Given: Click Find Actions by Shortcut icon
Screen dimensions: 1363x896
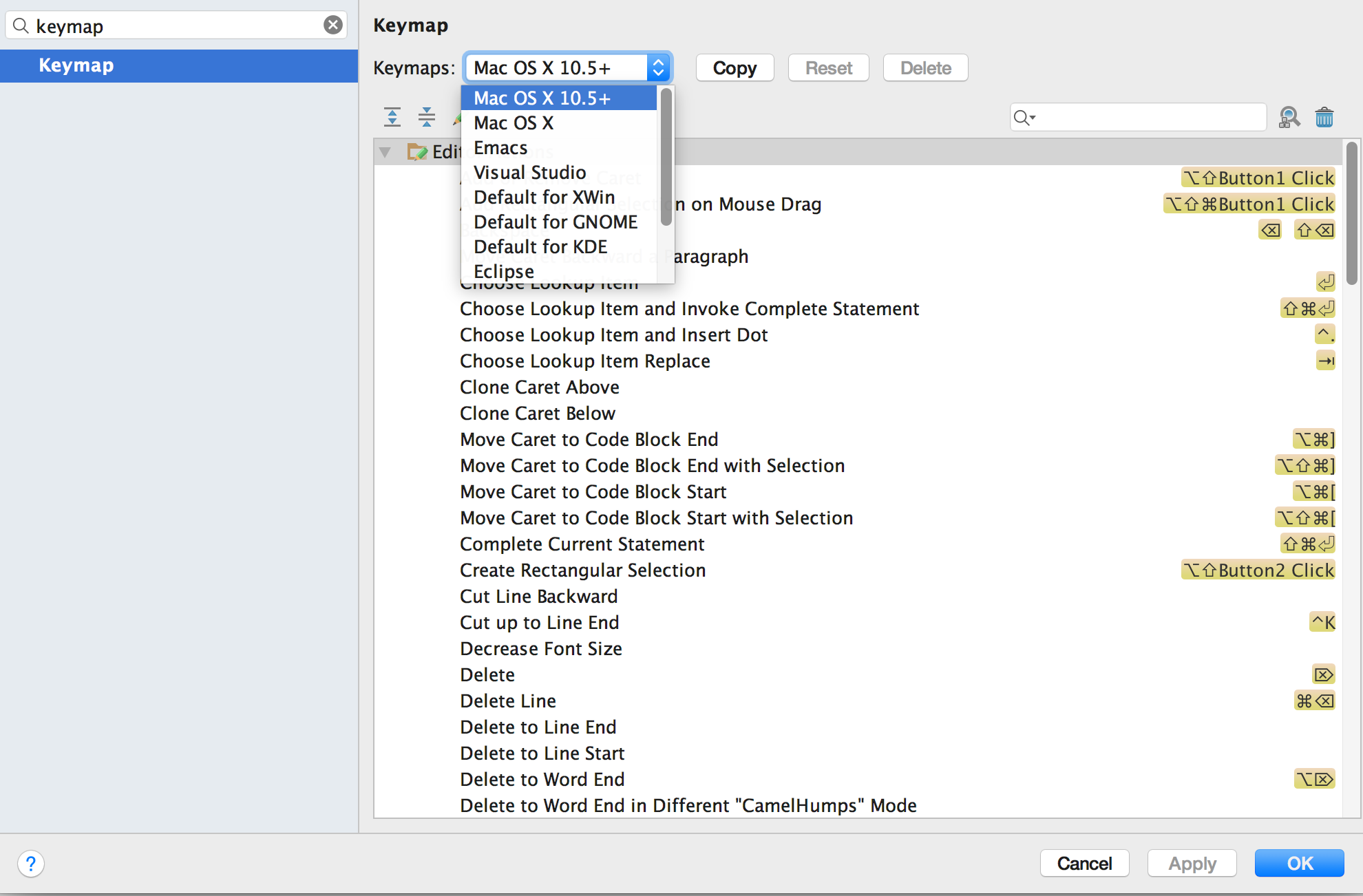Looking at the screenshot, I should [1289, 118].
